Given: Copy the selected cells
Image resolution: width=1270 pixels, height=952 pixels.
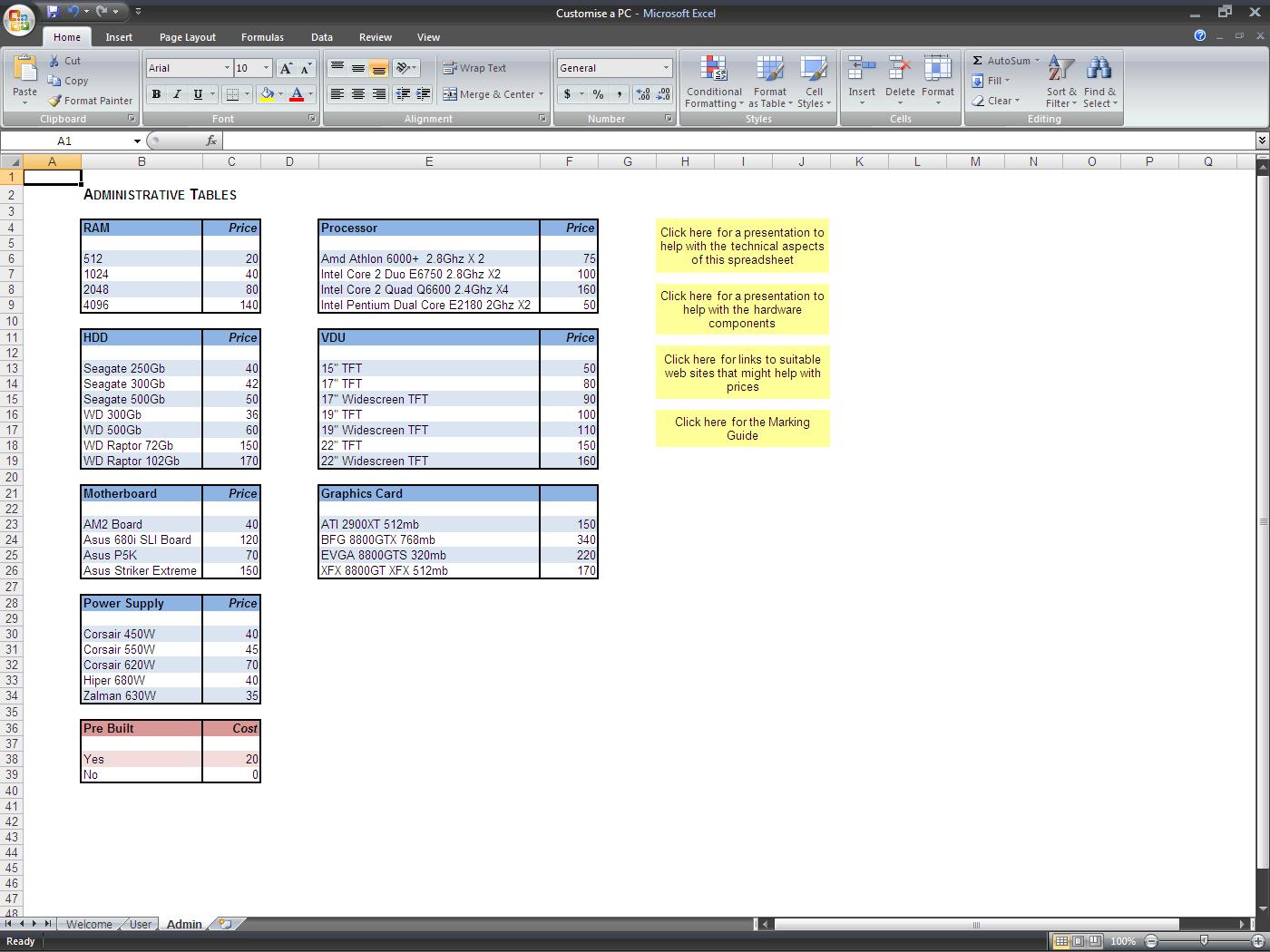Looking at the screenshot, I should [68, 81].
